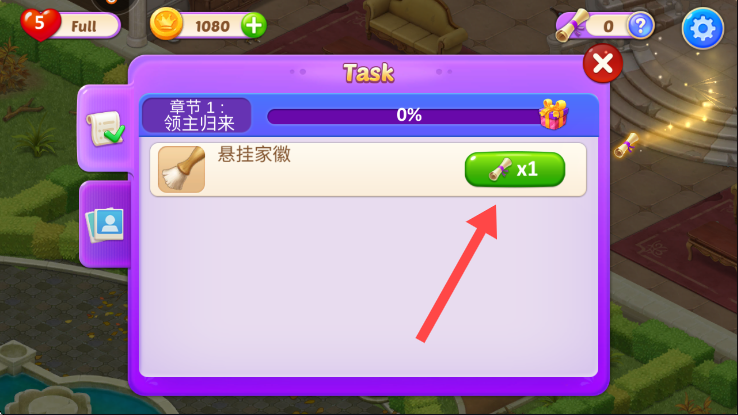
Task: Switch to the photo album tab
Action: 104,225
